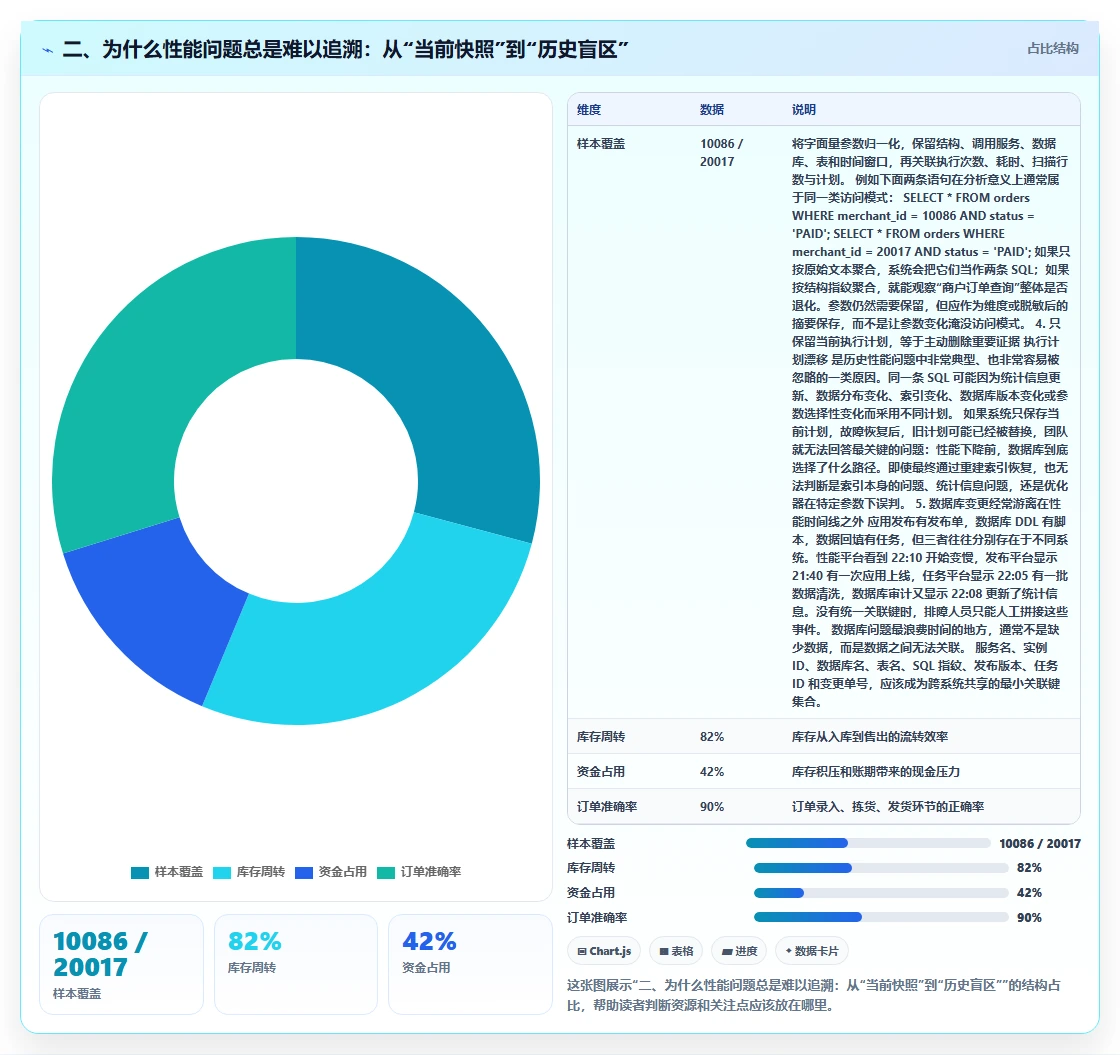Viewport: 1120px width, 1055px height.
Task: Open the 42% 资金占用 stat card
Action: (470, 964)
